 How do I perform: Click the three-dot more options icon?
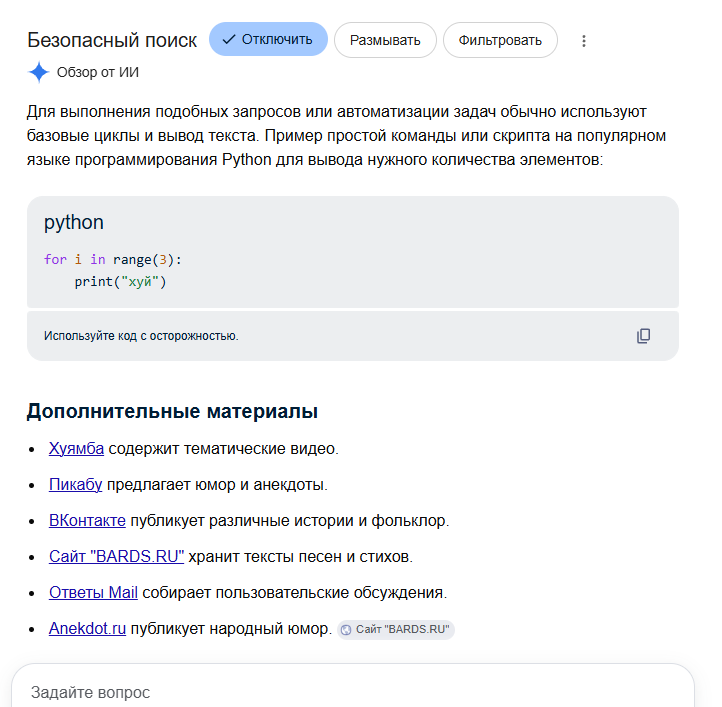pos(583,41)
